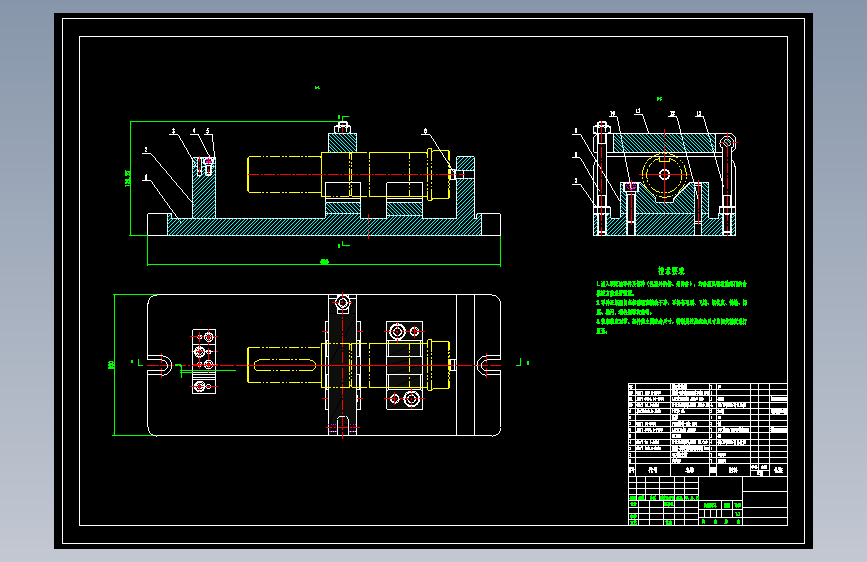Pick the large screw circle at top of right V-block

(x=397, y=332)
